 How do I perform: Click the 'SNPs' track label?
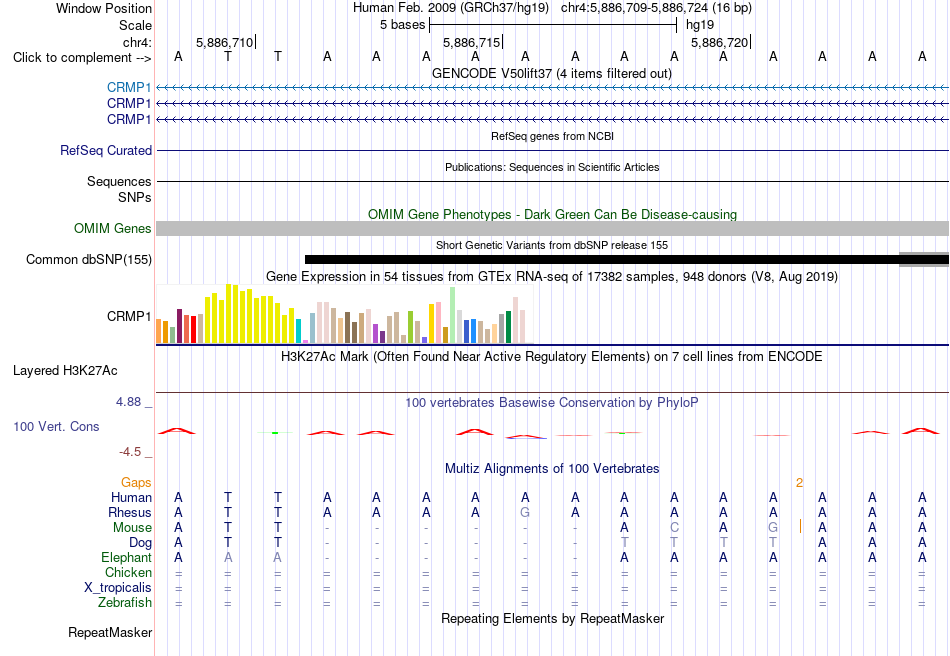(135, 197)
